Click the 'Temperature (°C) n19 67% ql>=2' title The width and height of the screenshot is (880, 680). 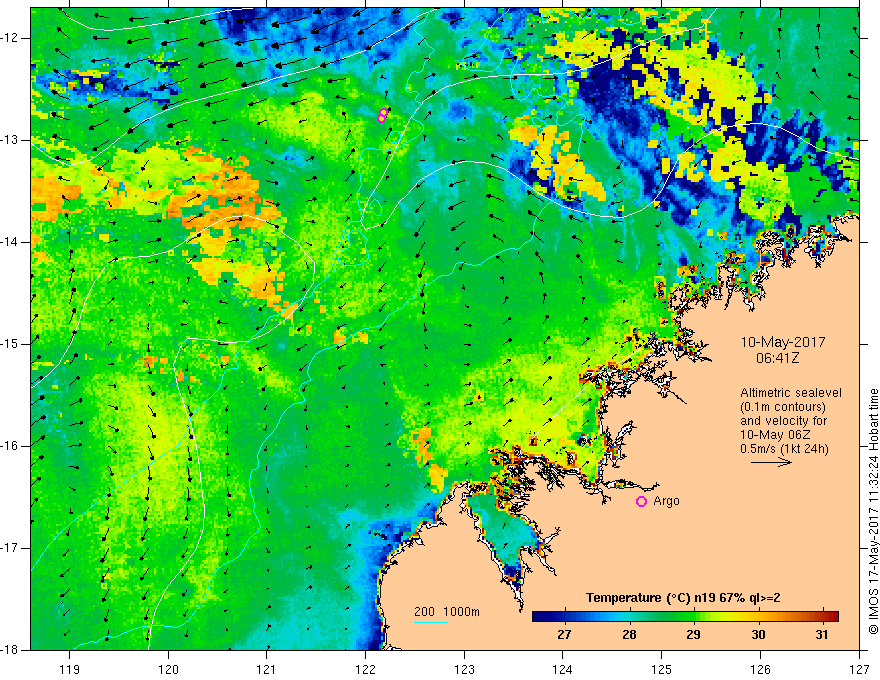[683, 598]
